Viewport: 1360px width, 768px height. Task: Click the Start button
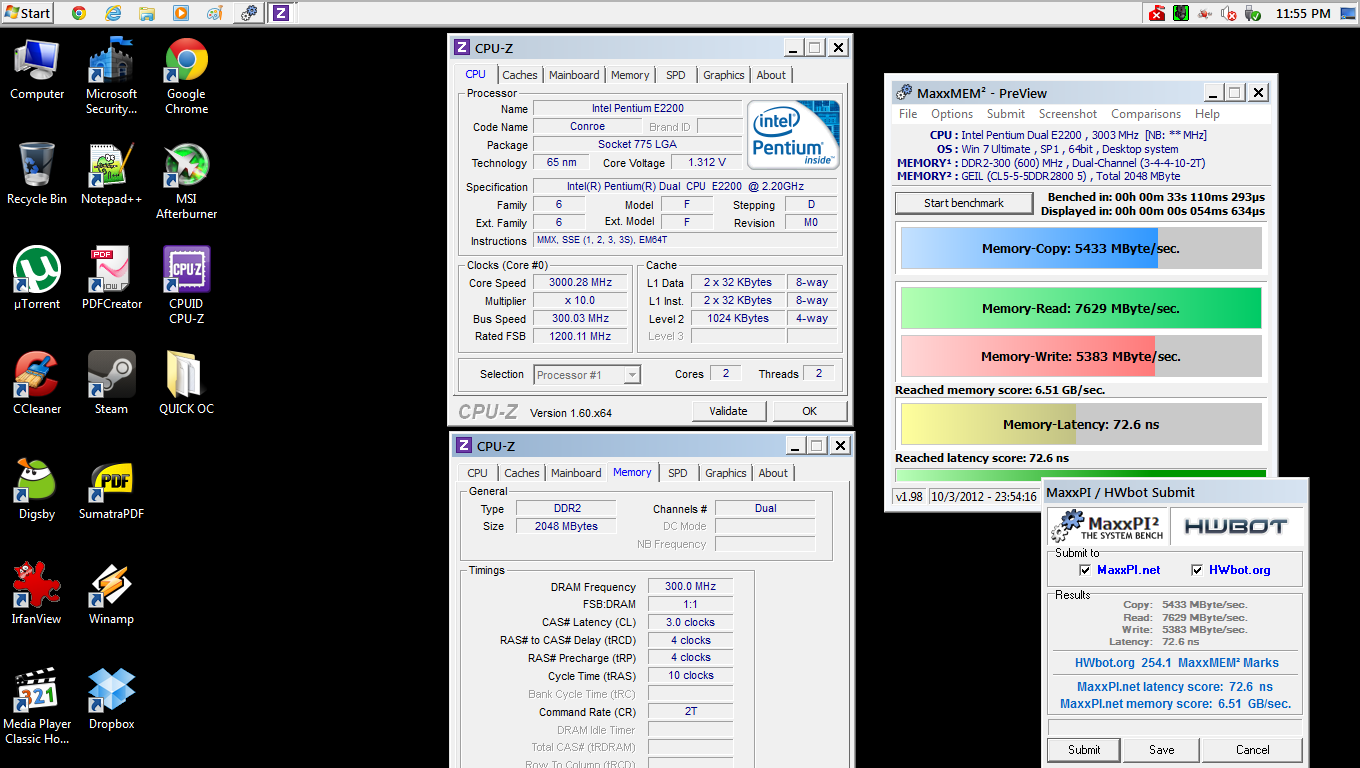27,13
